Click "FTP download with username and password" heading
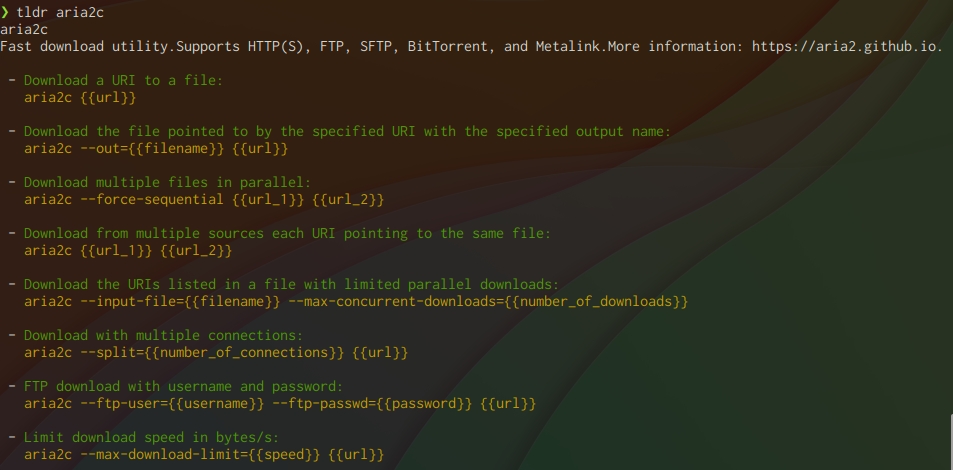Viewport: 953px width, 470px height. pos(183,386)
